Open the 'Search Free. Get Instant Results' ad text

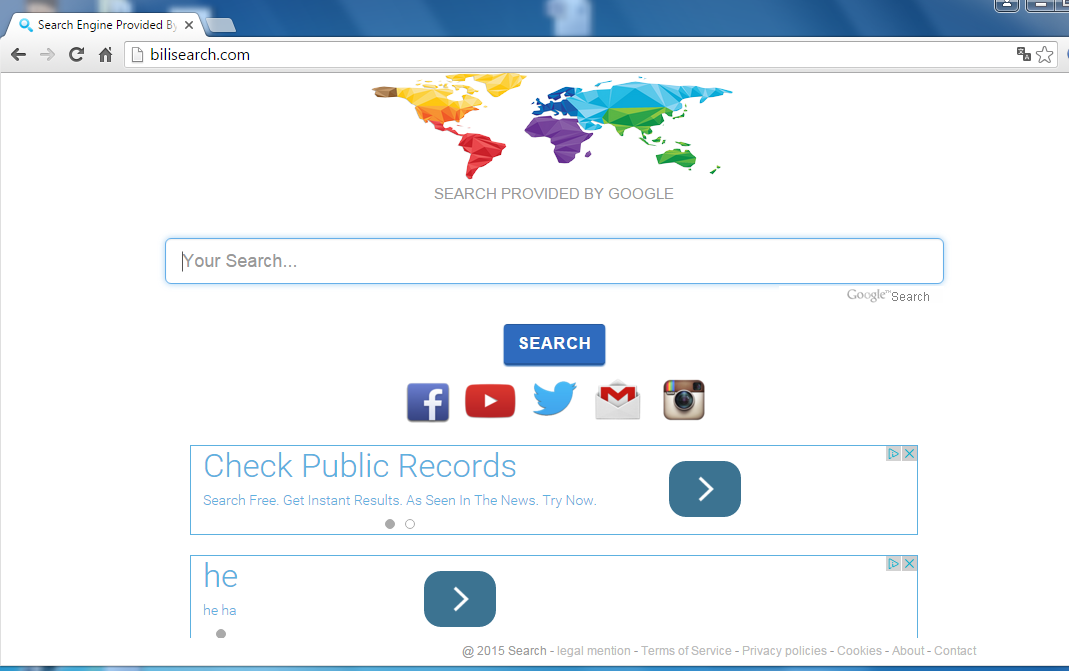click(400, 501)
